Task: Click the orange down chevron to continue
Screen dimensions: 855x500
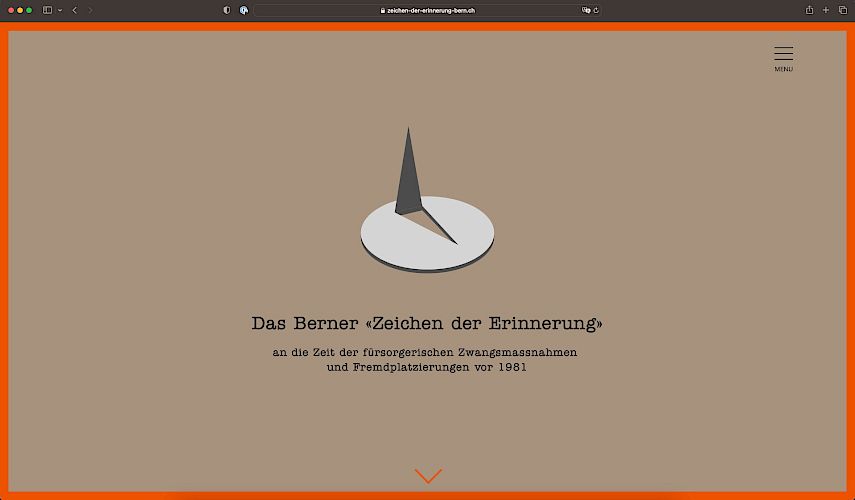Action: [428, 476]
